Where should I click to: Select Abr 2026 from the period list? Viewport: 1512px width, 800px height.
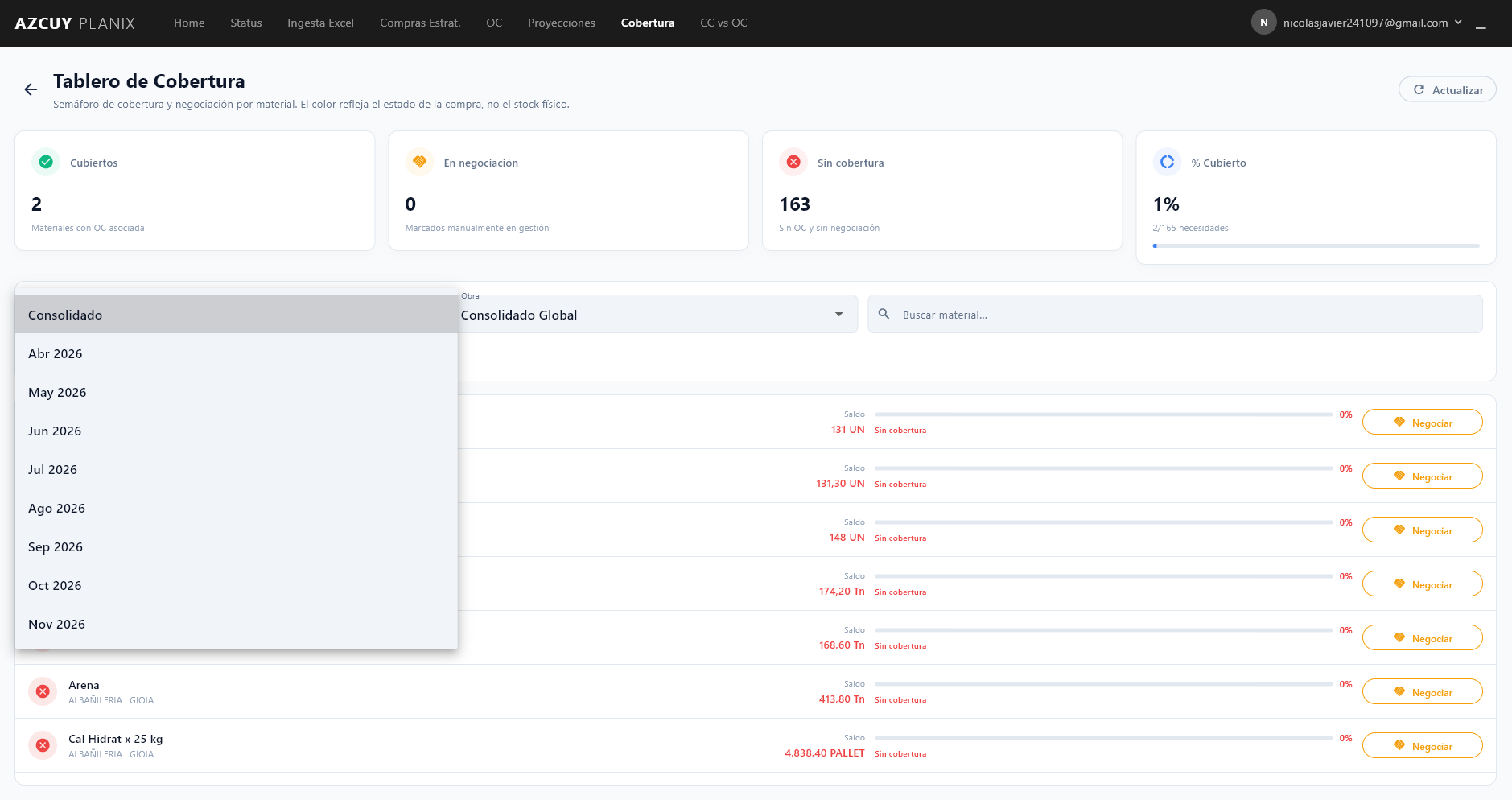click(x=237, y=353)
